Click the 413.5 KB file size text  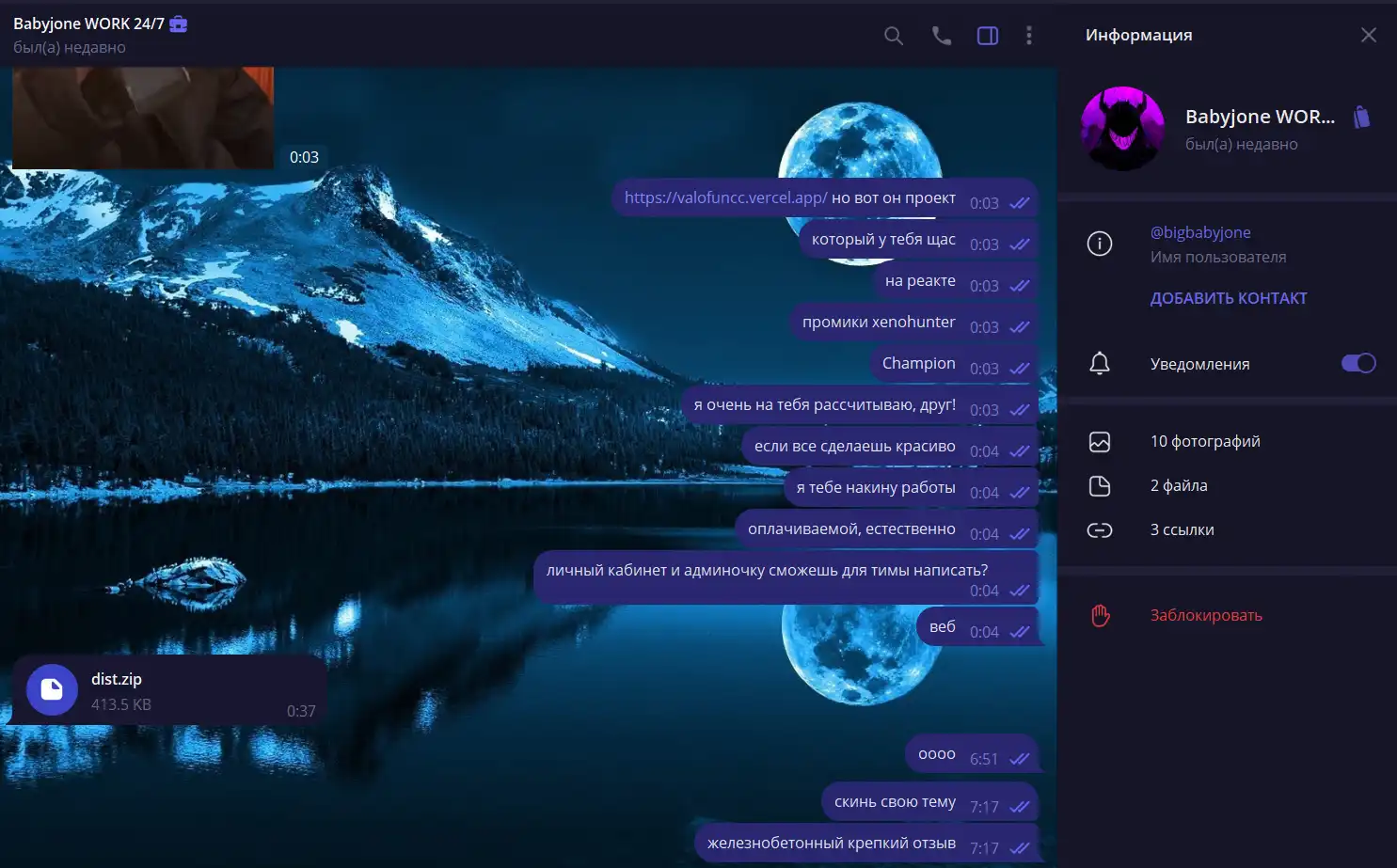[x=121, y=704]
